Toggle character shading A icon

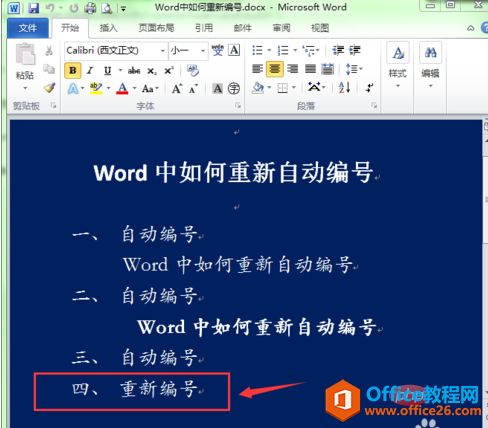pyautogui.click(x=217, y=88)
